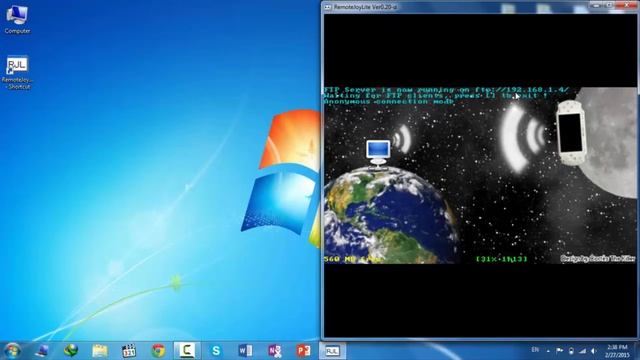Open the Computer desktop icon
This screenshot has height=360, width=640.
coord(17,19)
